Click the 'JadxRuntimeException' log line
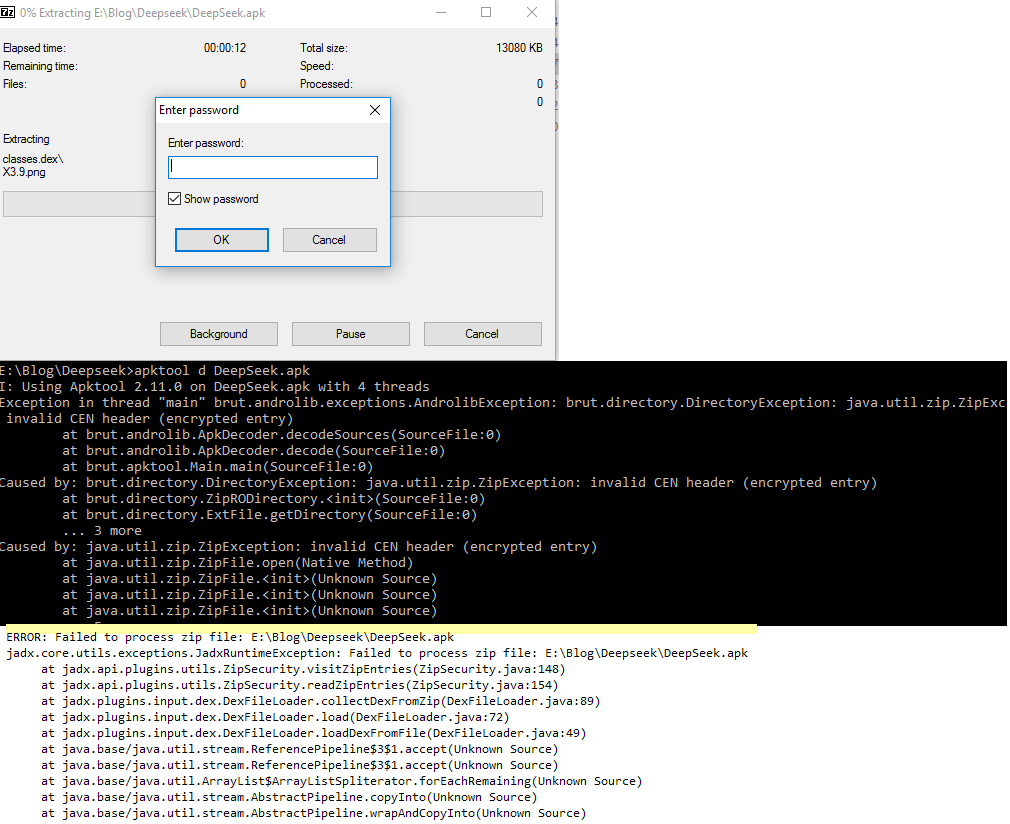Screen dimensions: 1010x824 pos(377,653)
